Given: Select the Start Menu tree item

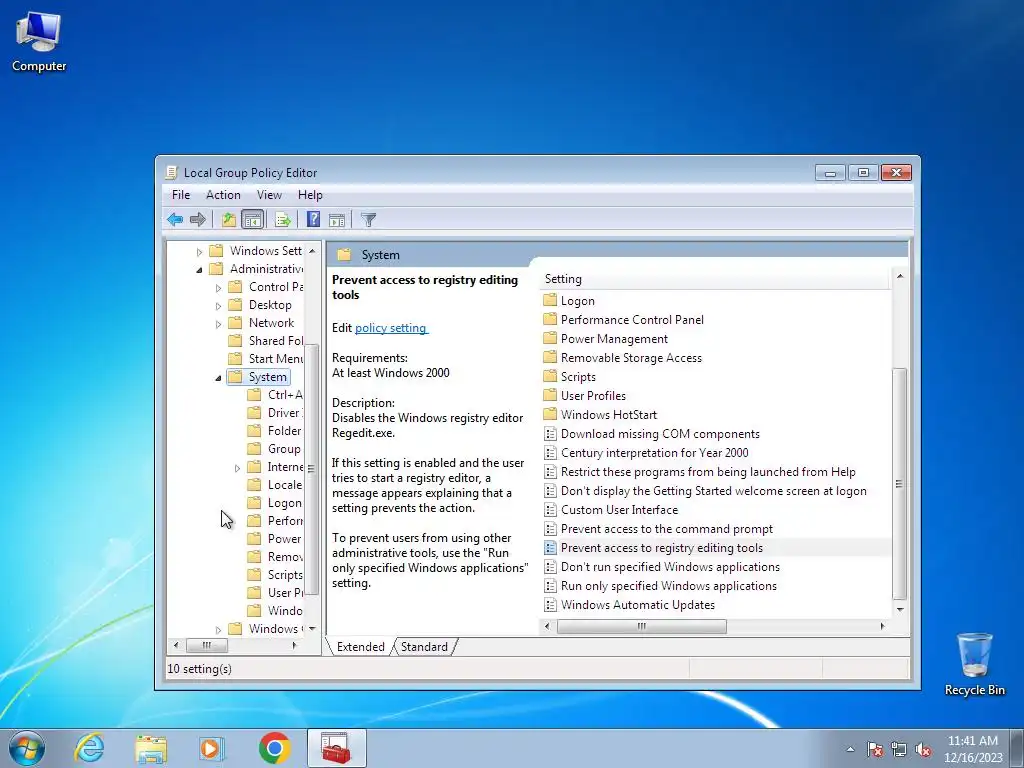Looking at the screenshot, I should pyautogui.click(x=266, y=359).
